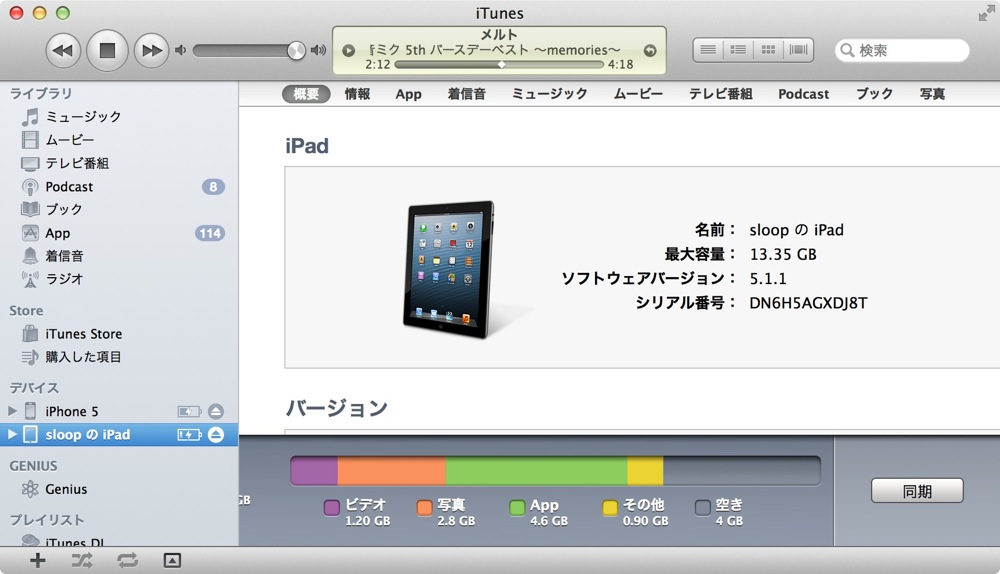1000x574 pixels.
Task: Expand the sloop の iPad device triangle
Action: 12,434
